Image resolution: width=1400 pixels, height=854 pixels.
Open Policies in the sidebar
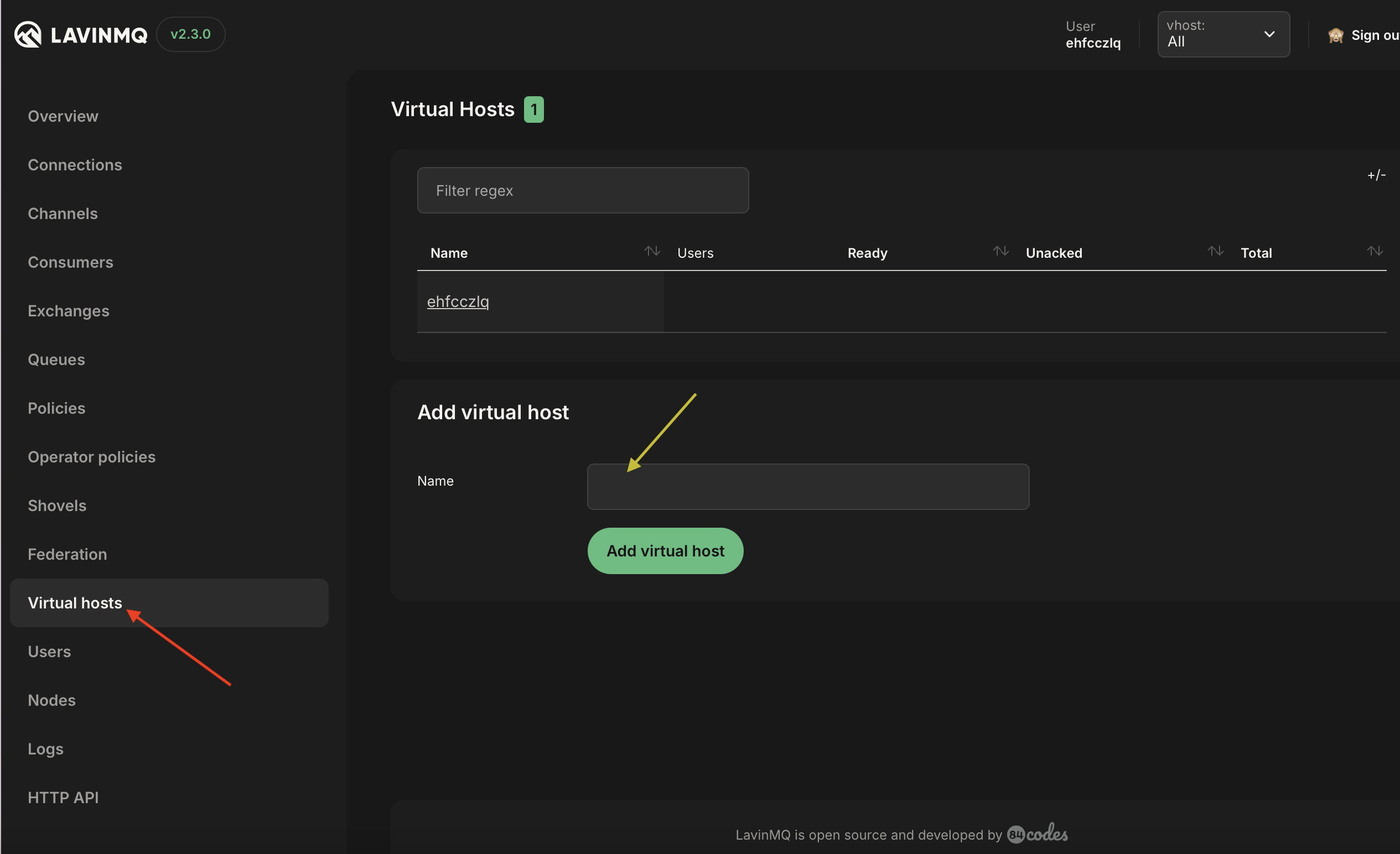point(56,408)
